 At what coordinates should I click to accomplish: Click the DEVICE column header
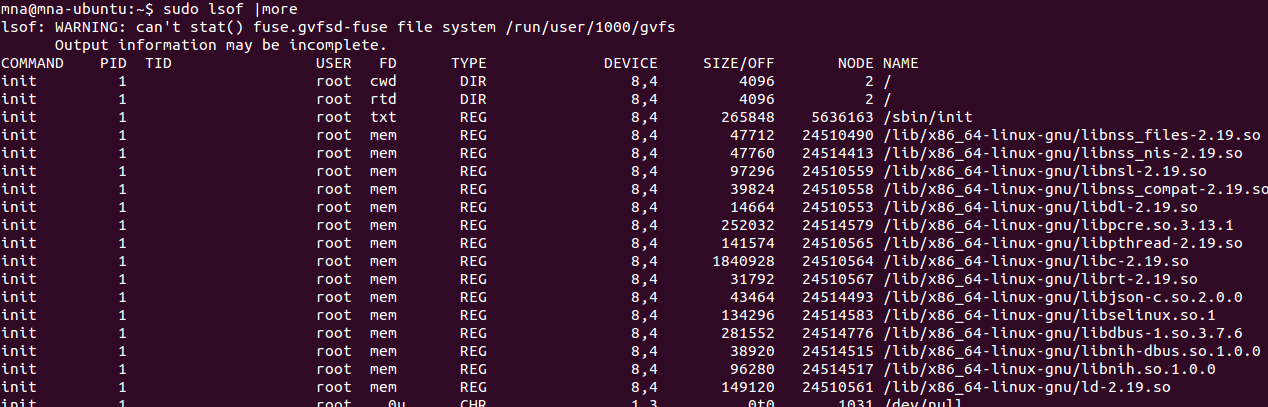click(630, 63)
